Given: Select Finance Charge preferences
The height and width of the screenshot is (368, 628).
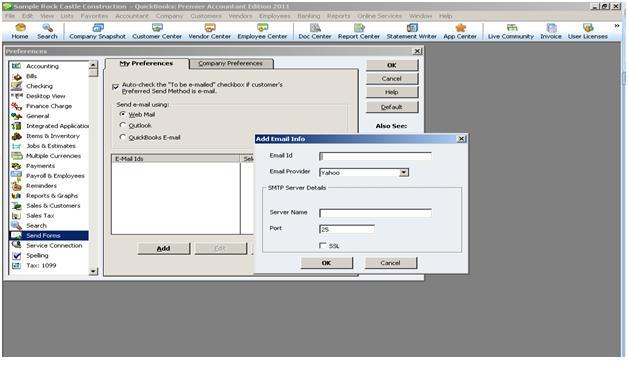Looking at the screenshot, I should tap(48, 106).
